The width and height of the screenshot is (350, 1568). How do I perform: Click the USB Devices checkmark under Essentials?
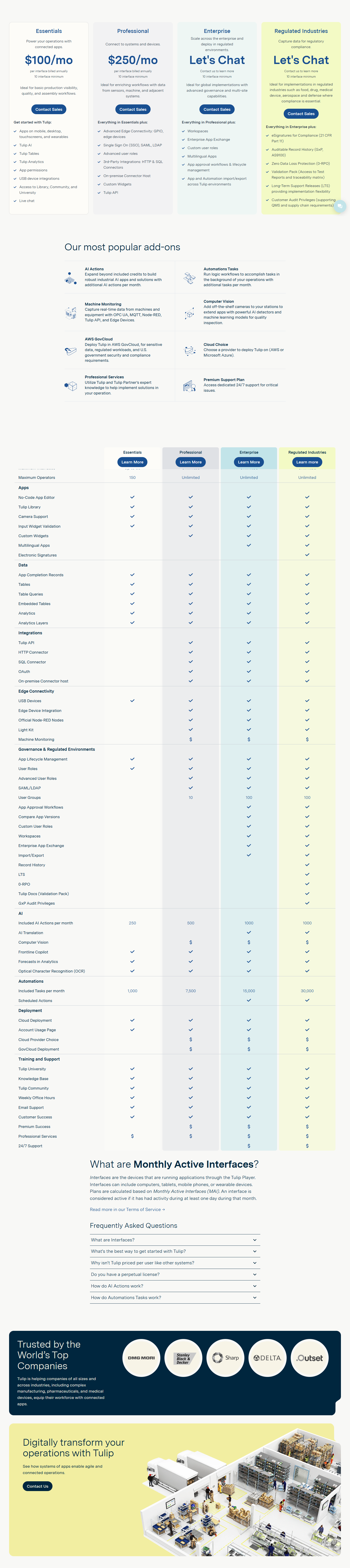pyautogui.click(x=132, y=701)
